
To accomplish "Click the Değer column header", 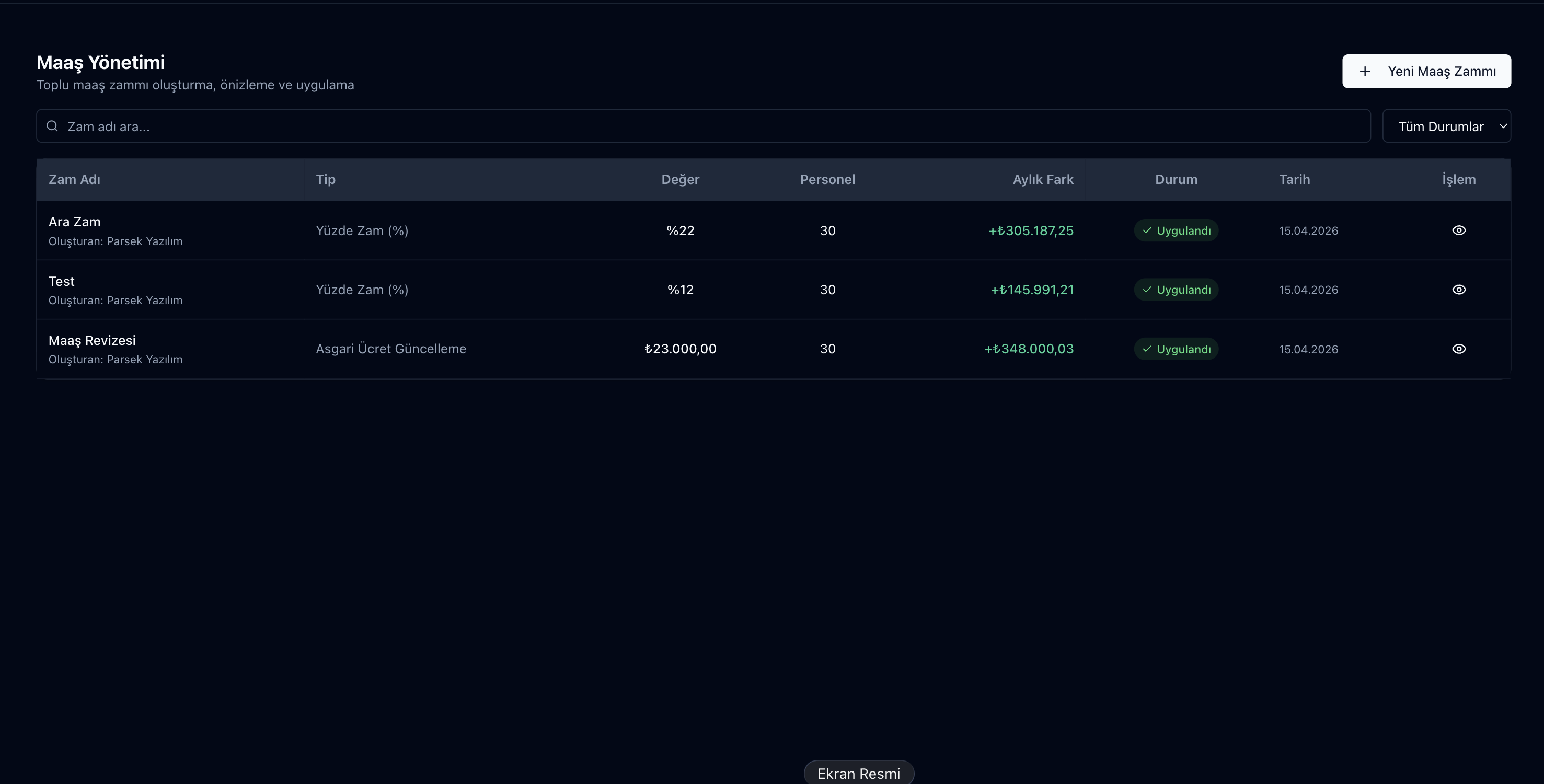I will click(x=681, y=179).
